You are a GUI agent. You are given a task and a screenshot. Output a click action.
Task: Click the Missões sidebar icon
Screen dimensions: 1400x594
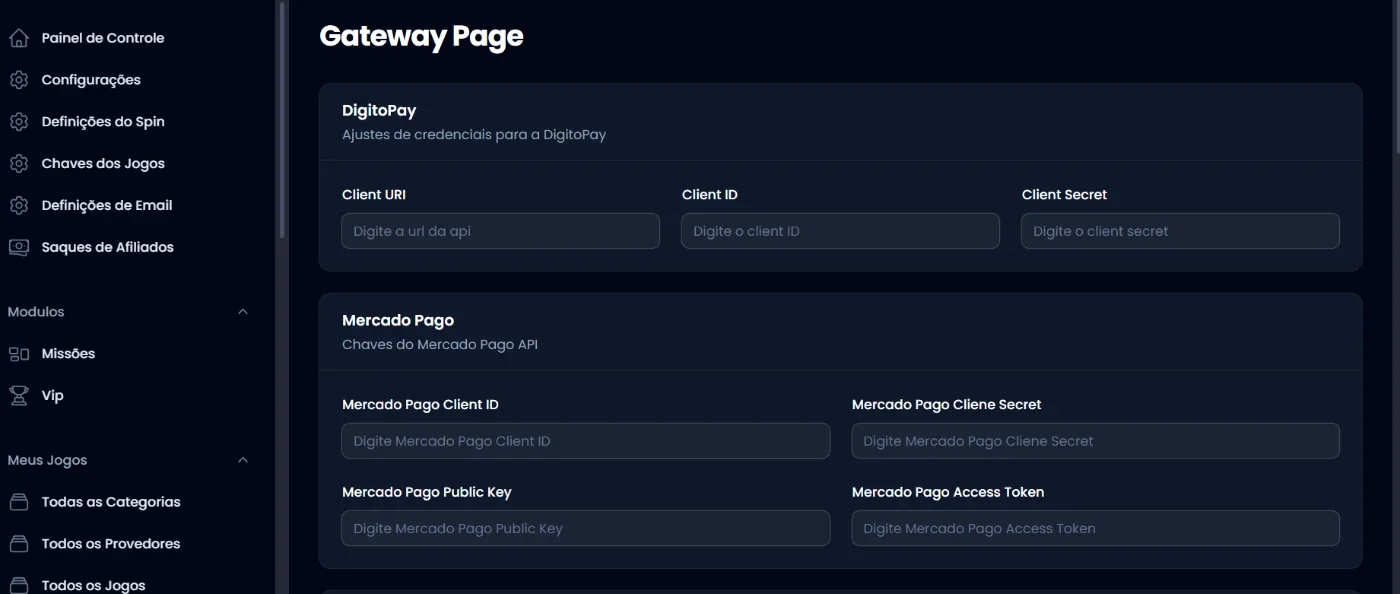(18, 354)
